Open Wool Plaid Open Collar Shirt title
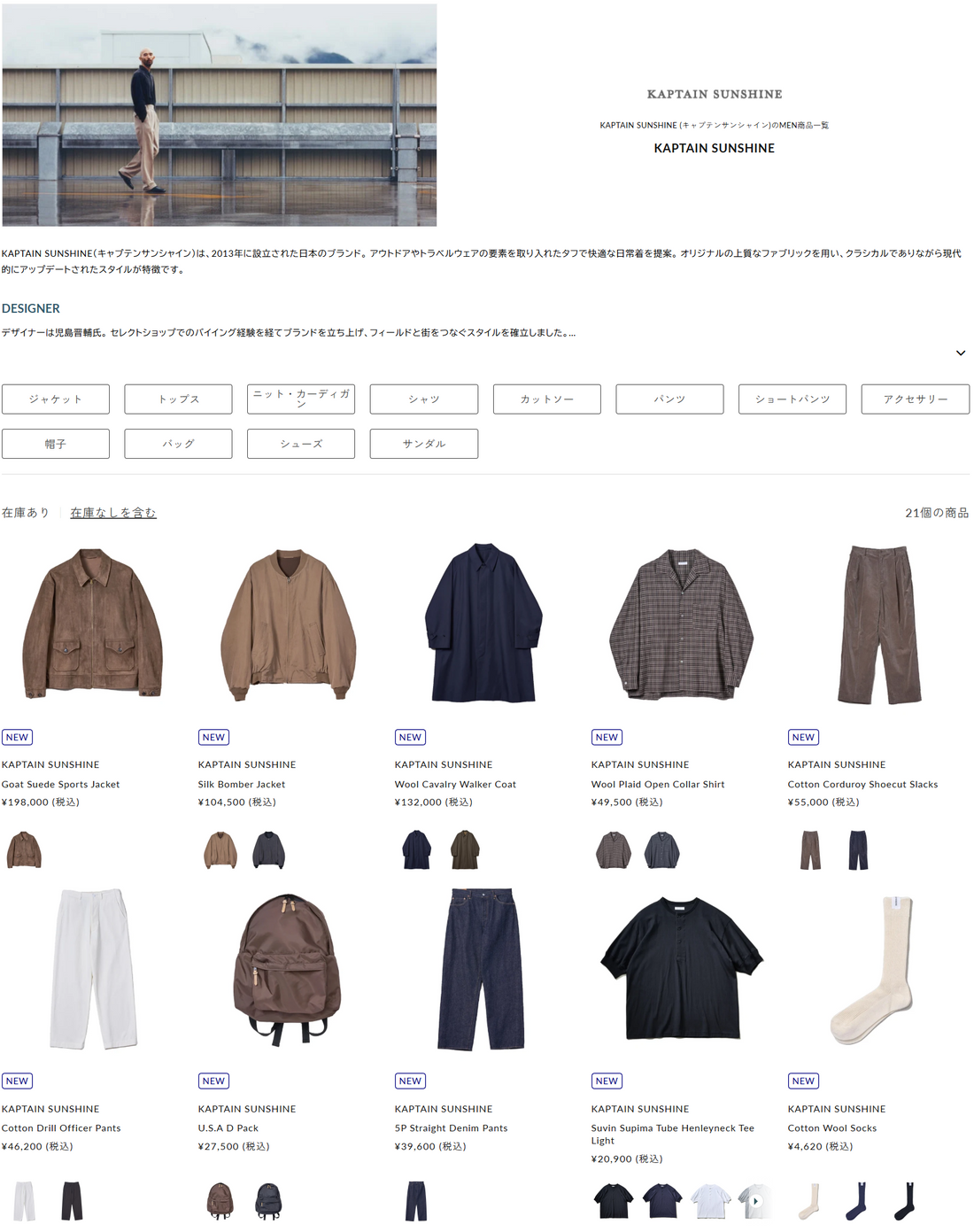This screenshot has height=1232, width=974. 658,785
